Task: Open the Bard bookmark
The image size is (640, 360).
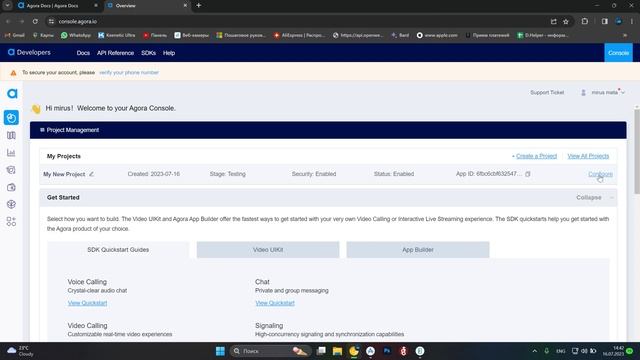Action: click(400, 35)
